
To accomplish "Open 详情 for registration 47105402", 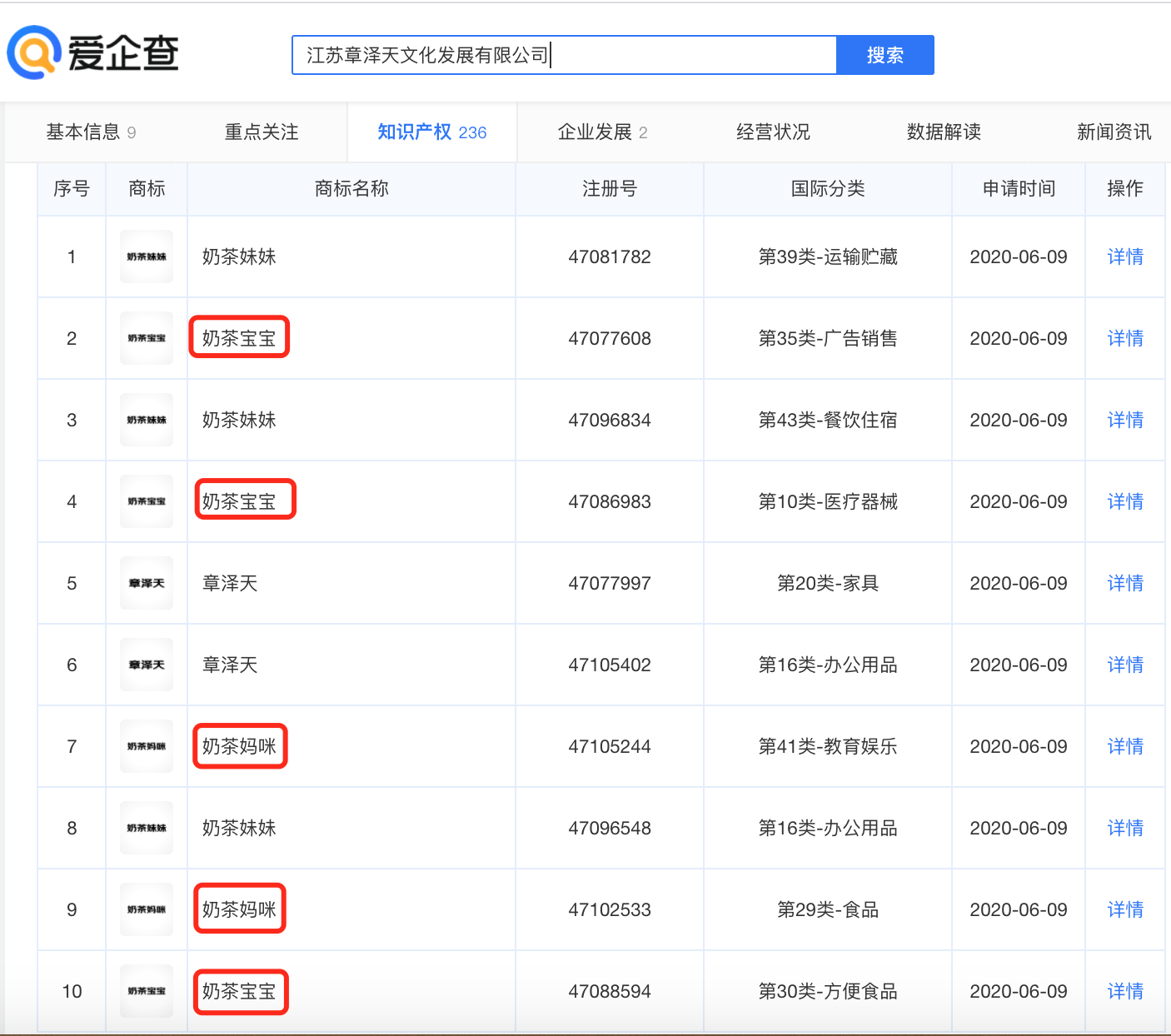I will tap(1125, 665).
